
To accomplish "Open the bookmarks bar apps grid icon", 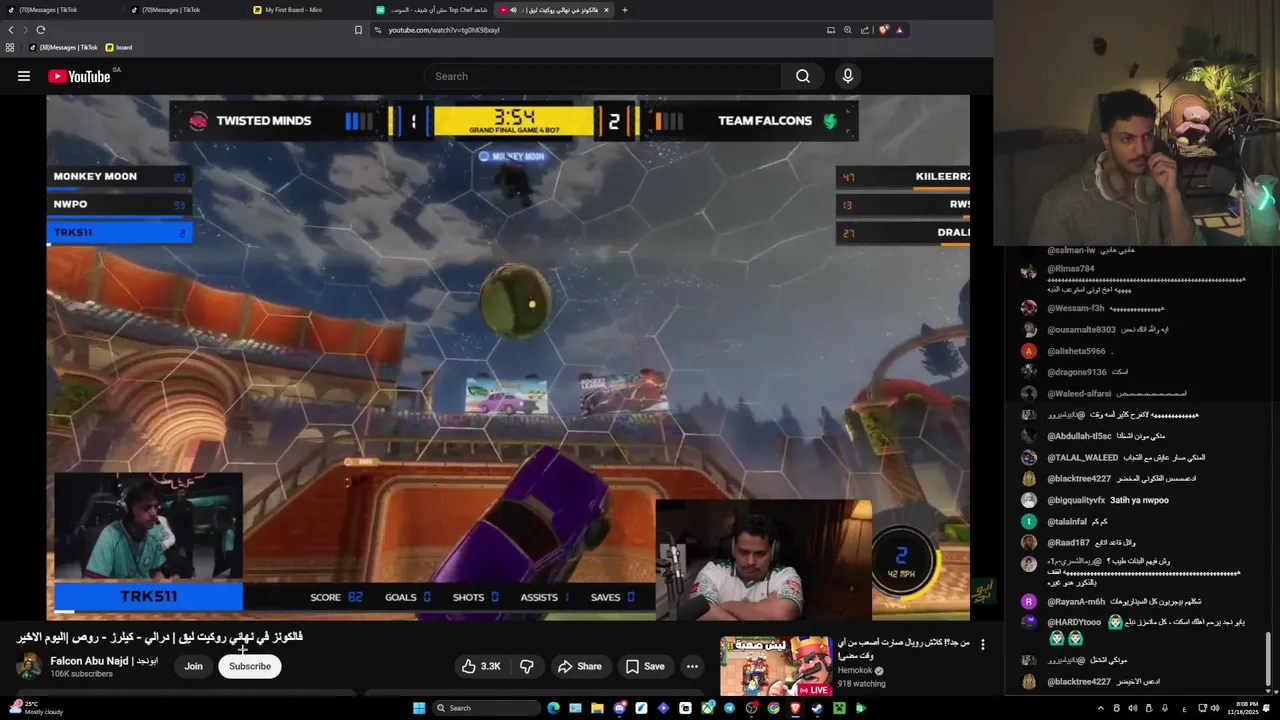I will click(x=10, y=47).
